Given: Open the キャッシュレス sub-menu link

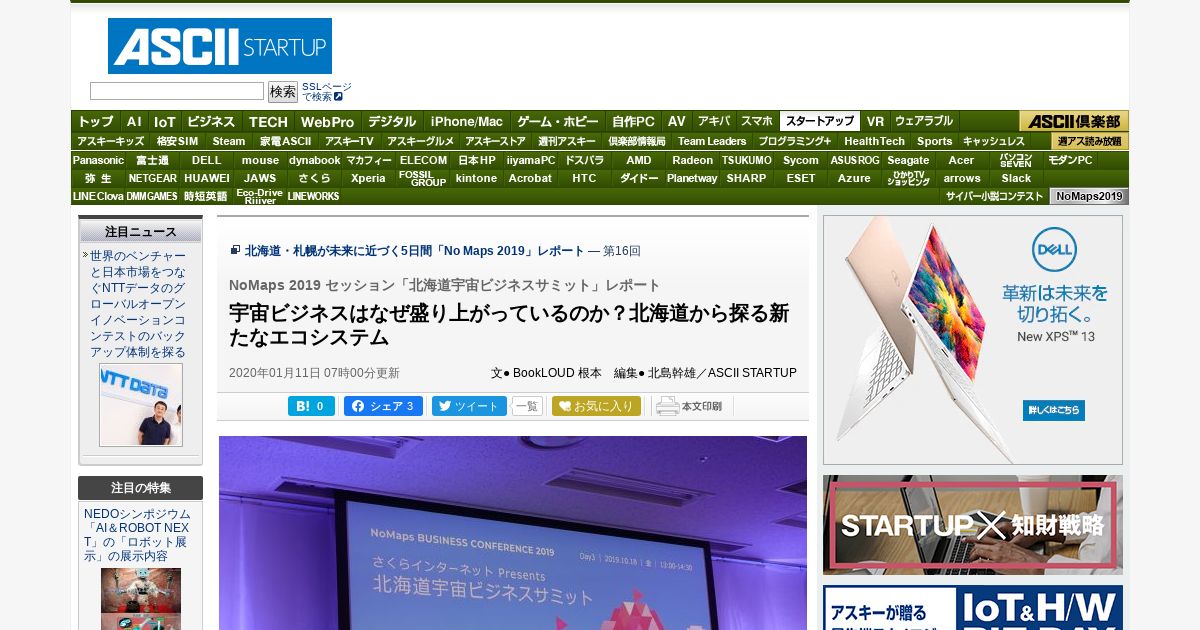Looking at the screenshot, I should [994, 141].
